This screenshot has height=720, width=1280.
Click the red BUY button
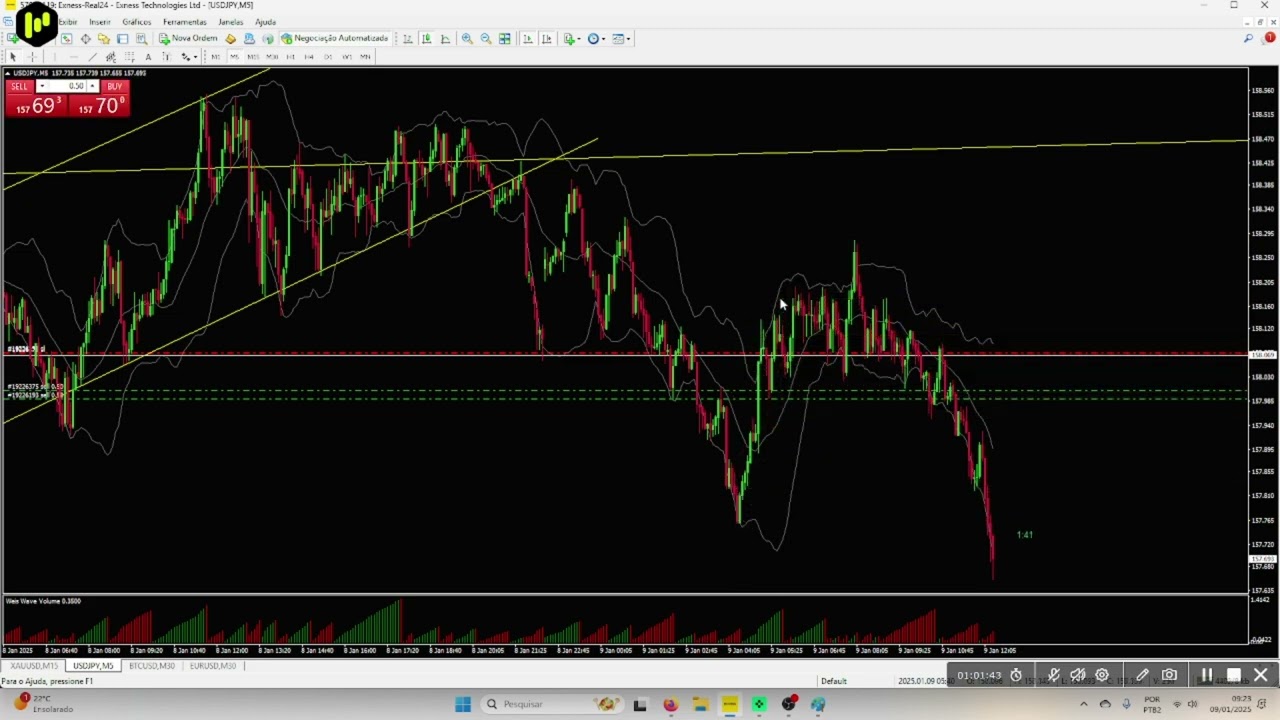114,86
